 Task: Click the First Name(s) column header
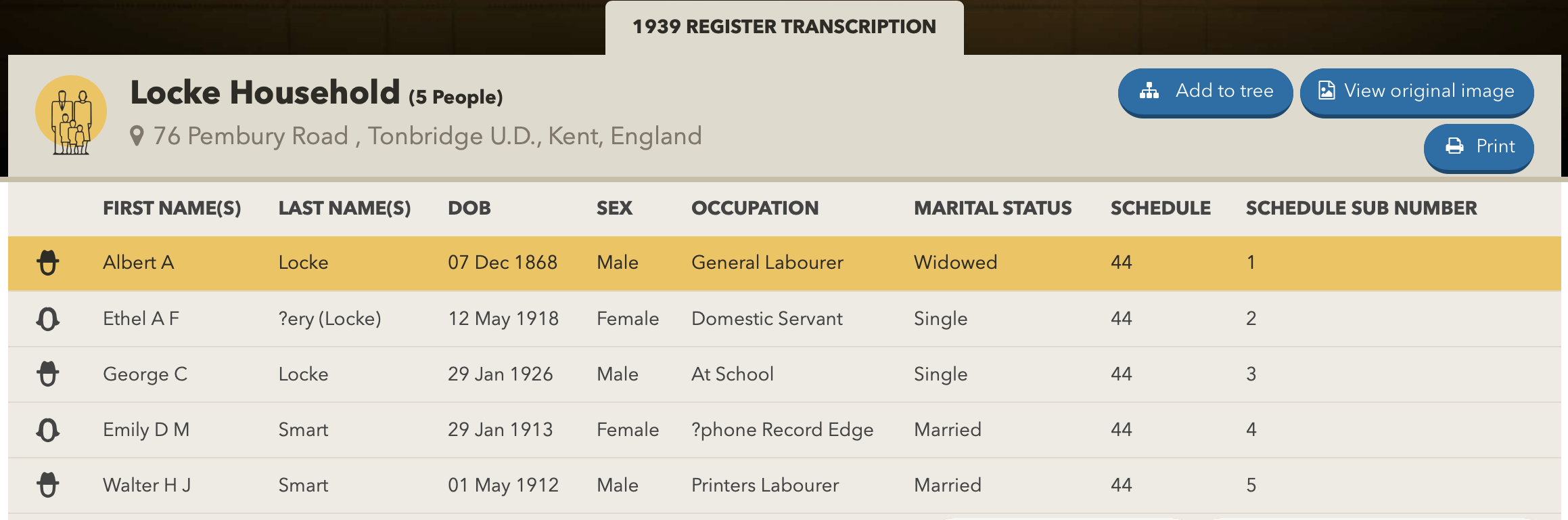coord(172,208)
